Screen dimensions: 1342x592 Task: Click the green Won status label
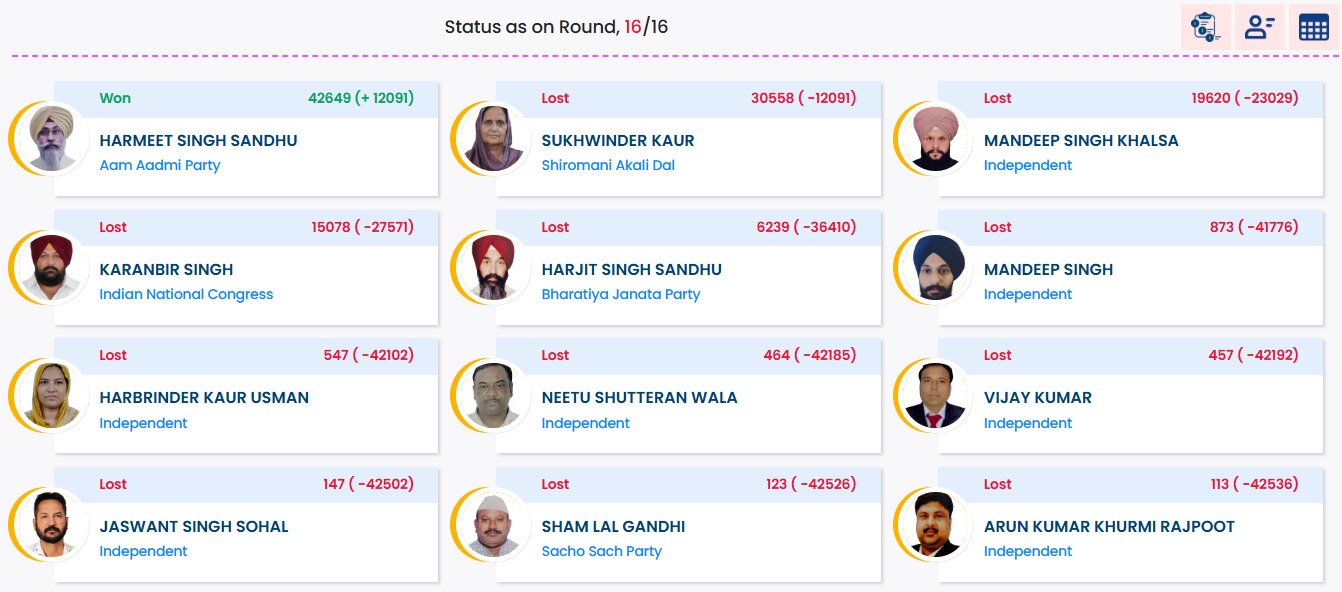(115, 98)
